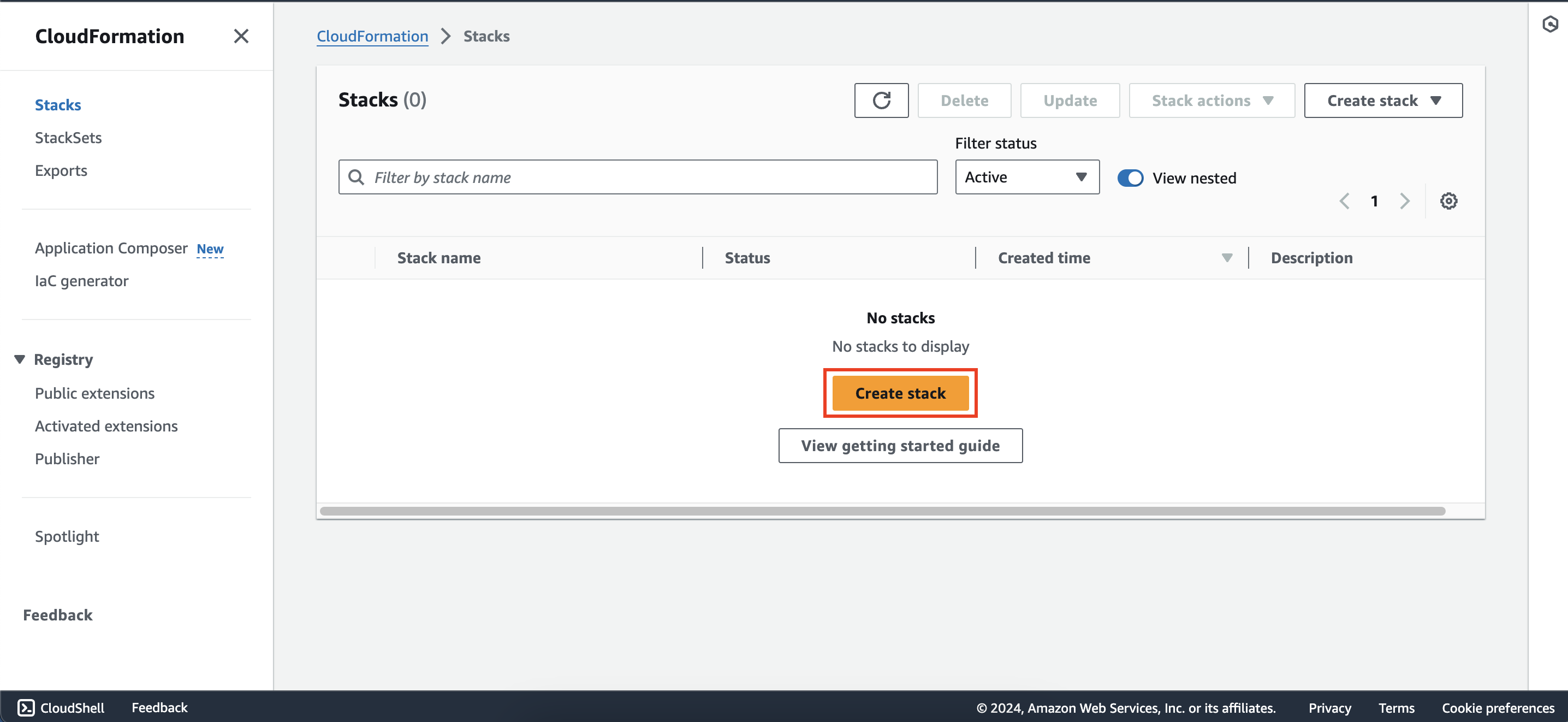This screenshot has height=722, width=1568.
Task: Click the Status column header
Action: click(x=747, y=258)
